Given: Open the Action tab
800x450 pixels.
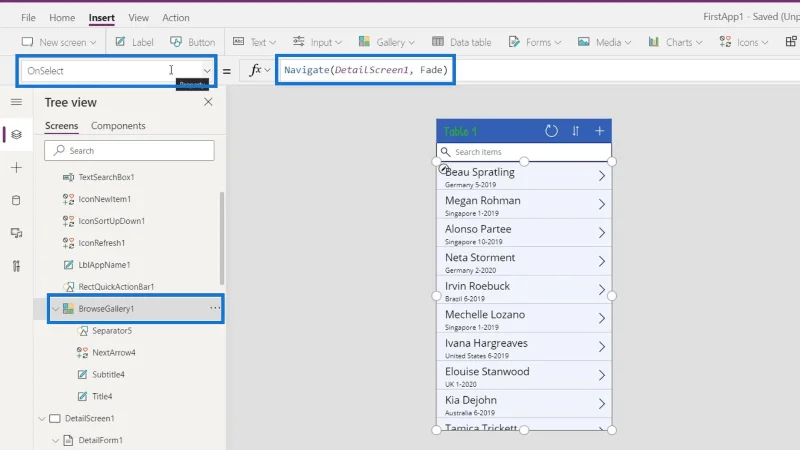Looking at the screenshot, I should coord(176,17).
